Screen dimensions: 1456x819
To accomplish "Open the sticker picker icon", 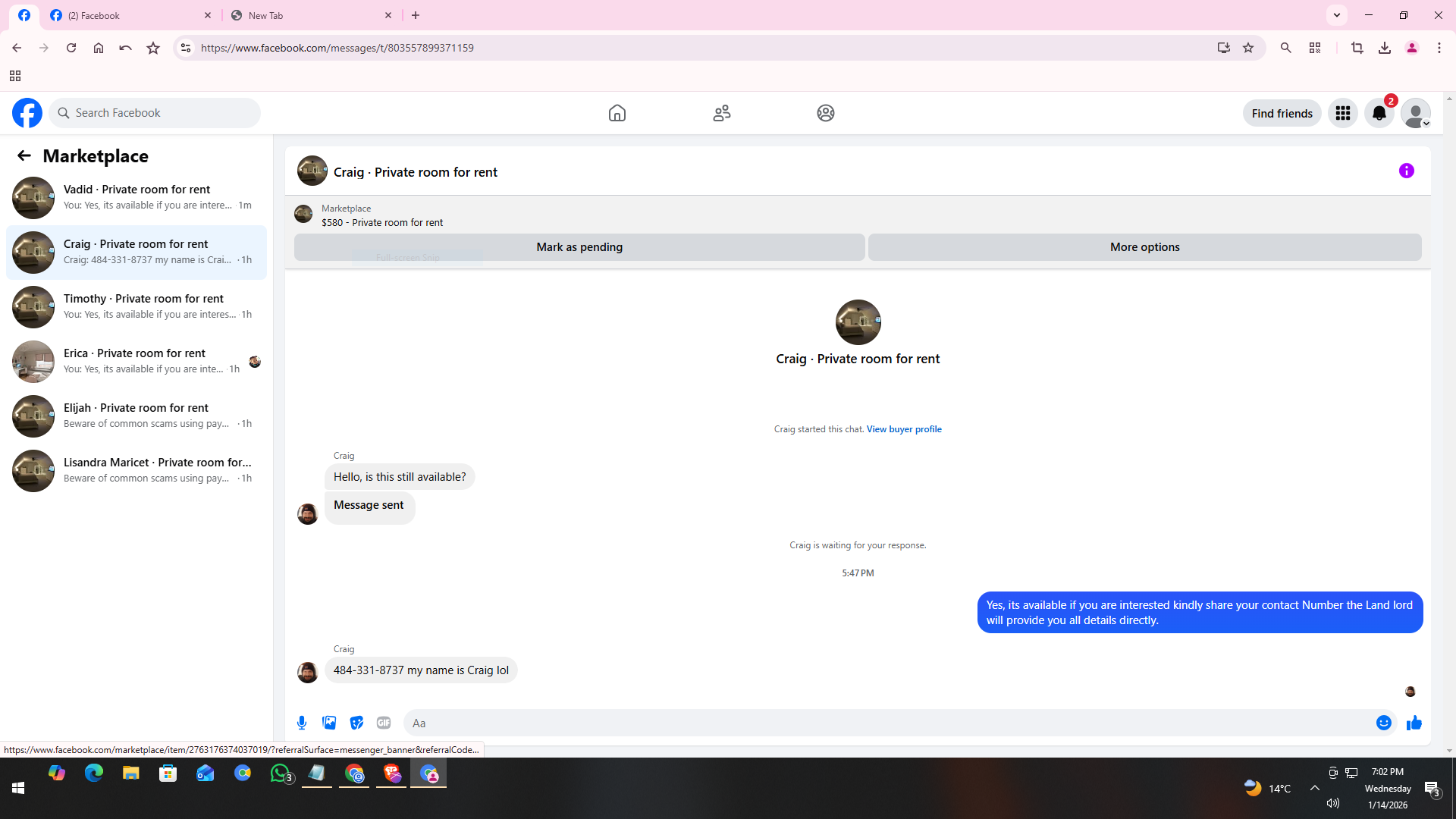I will pyautogui.click(x=356, y=723).
